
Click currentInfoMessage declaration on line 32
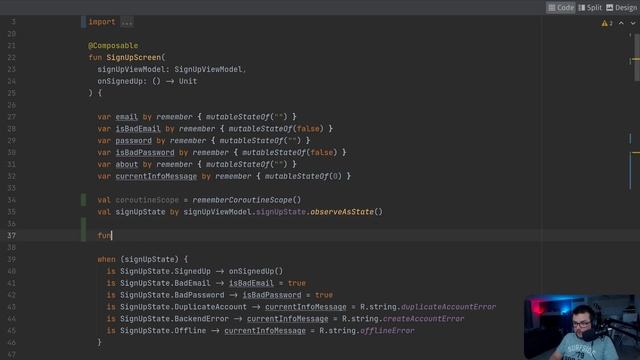(156, 176)
